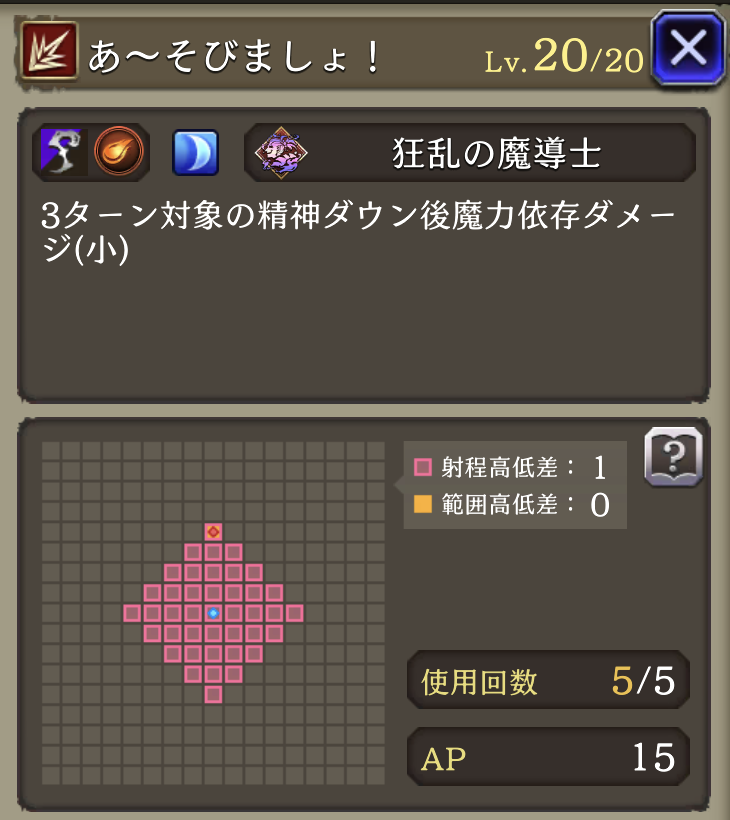Image resolution: width=730 pixels, height=820 pixels.
Task: Click the blue crescent moon icon
Action: (x=196, y=152)
